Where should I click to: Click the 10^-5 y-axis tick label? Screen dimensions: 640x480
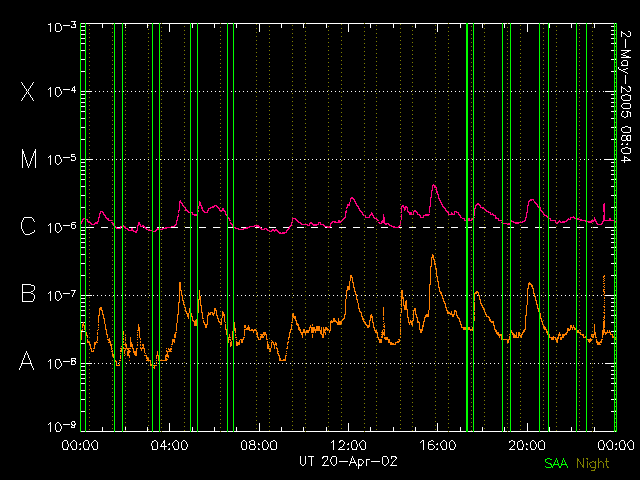coord(62,160)
